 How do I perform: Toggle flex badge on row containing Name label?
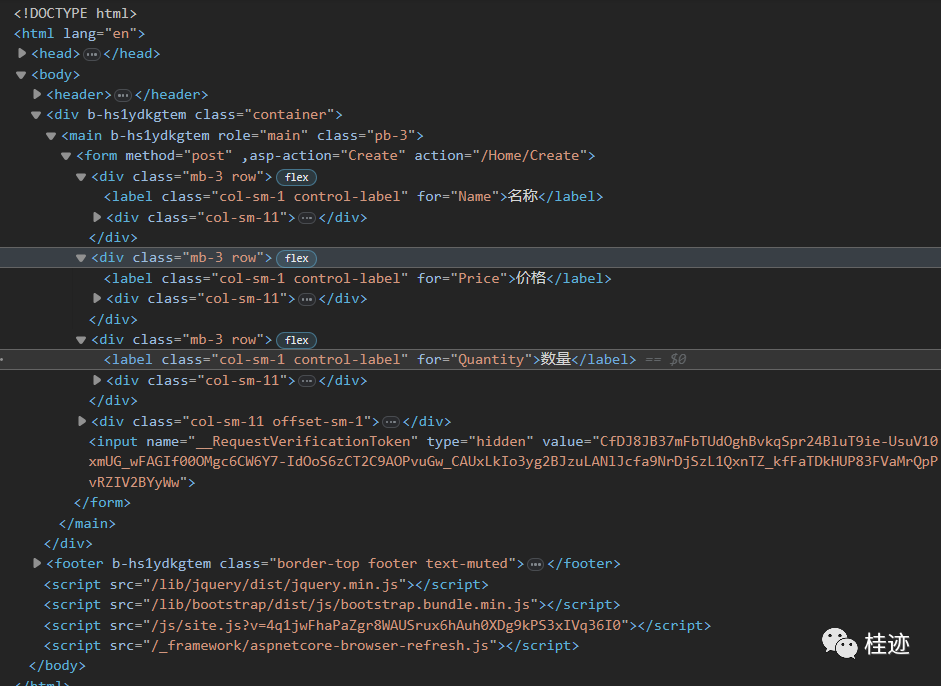point(296,177)
